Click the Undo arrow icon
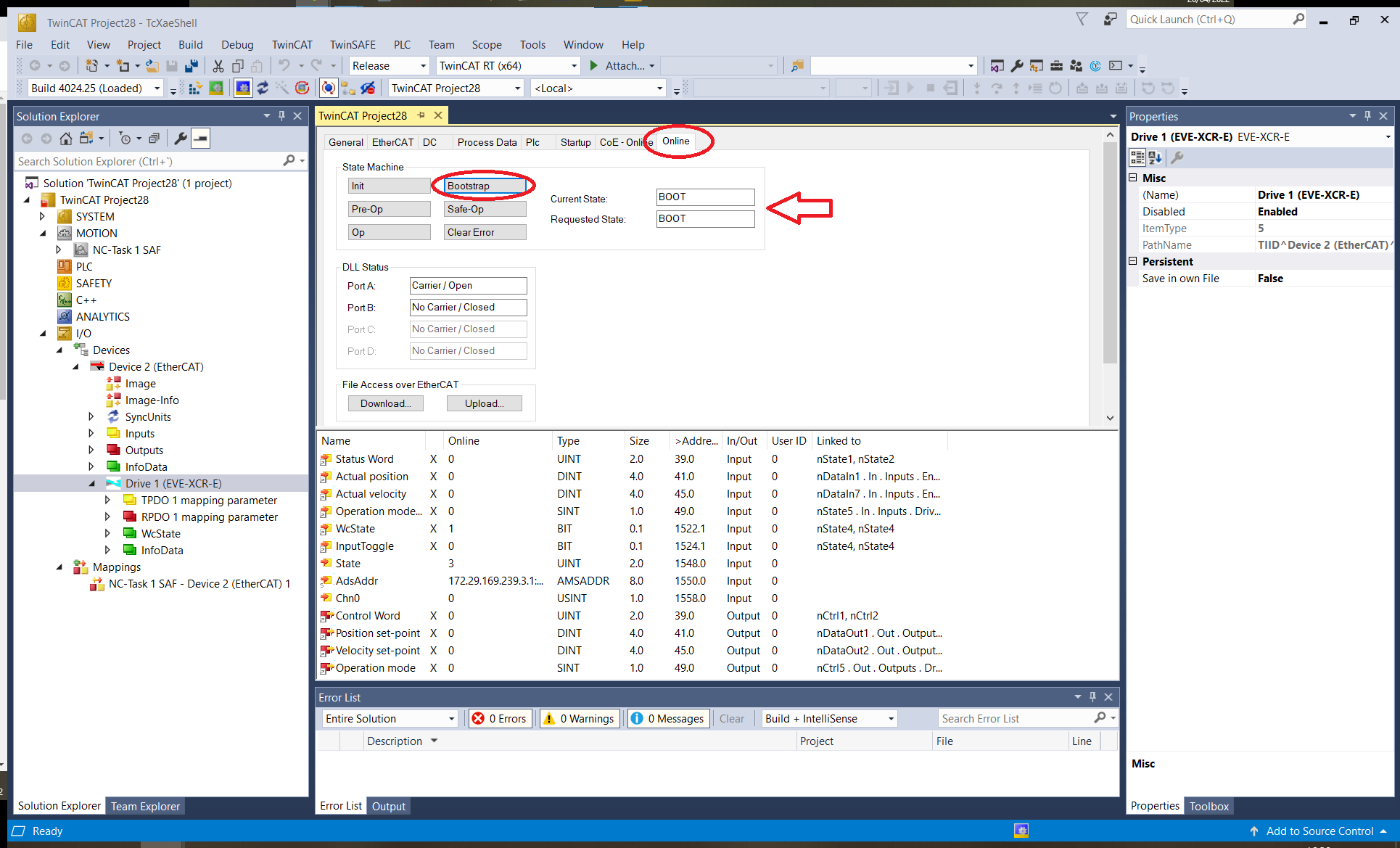The image size is (1400, 848). pos(286,65)
